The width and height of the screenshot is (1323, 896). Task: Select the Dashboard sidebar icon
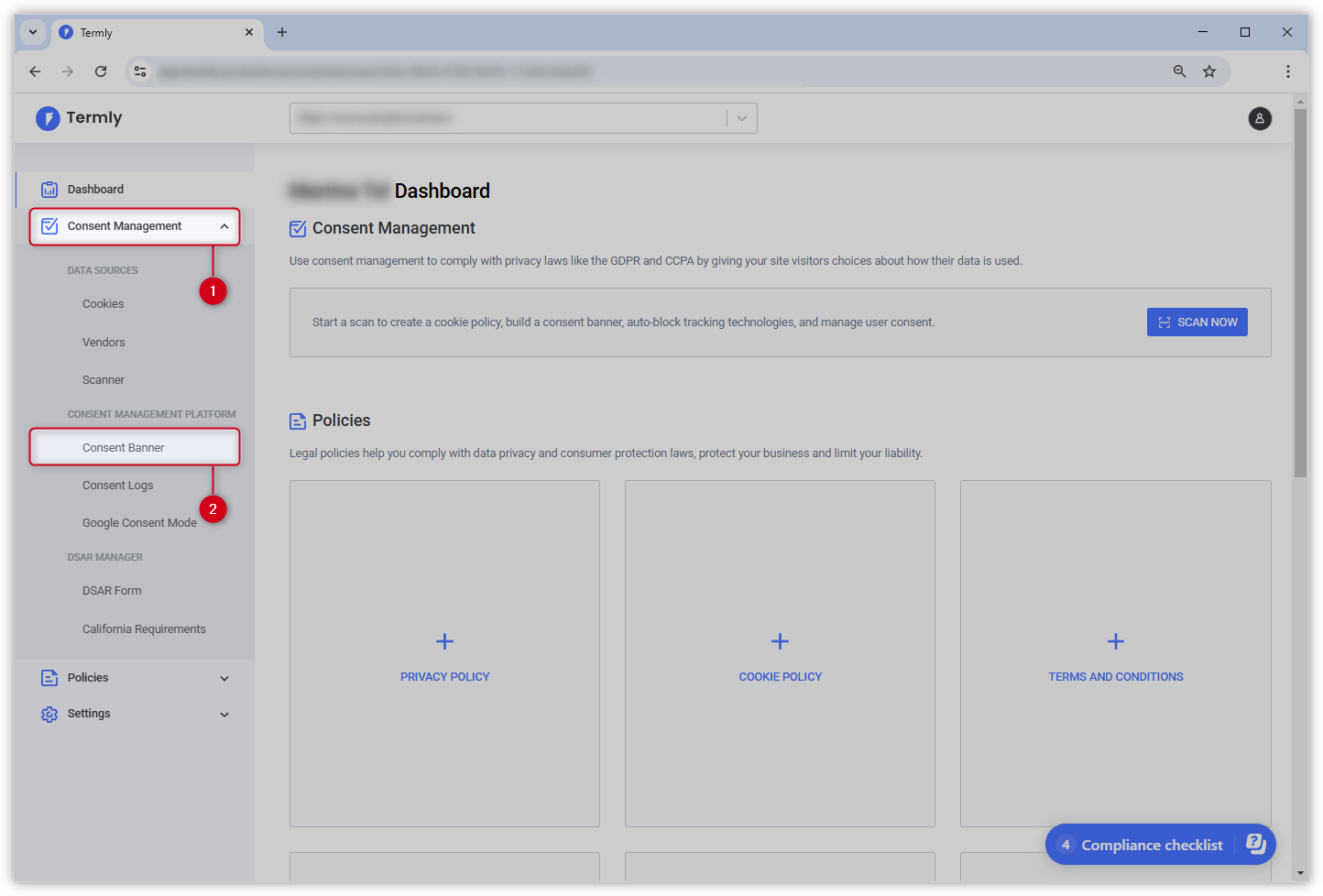pos(49,189)
